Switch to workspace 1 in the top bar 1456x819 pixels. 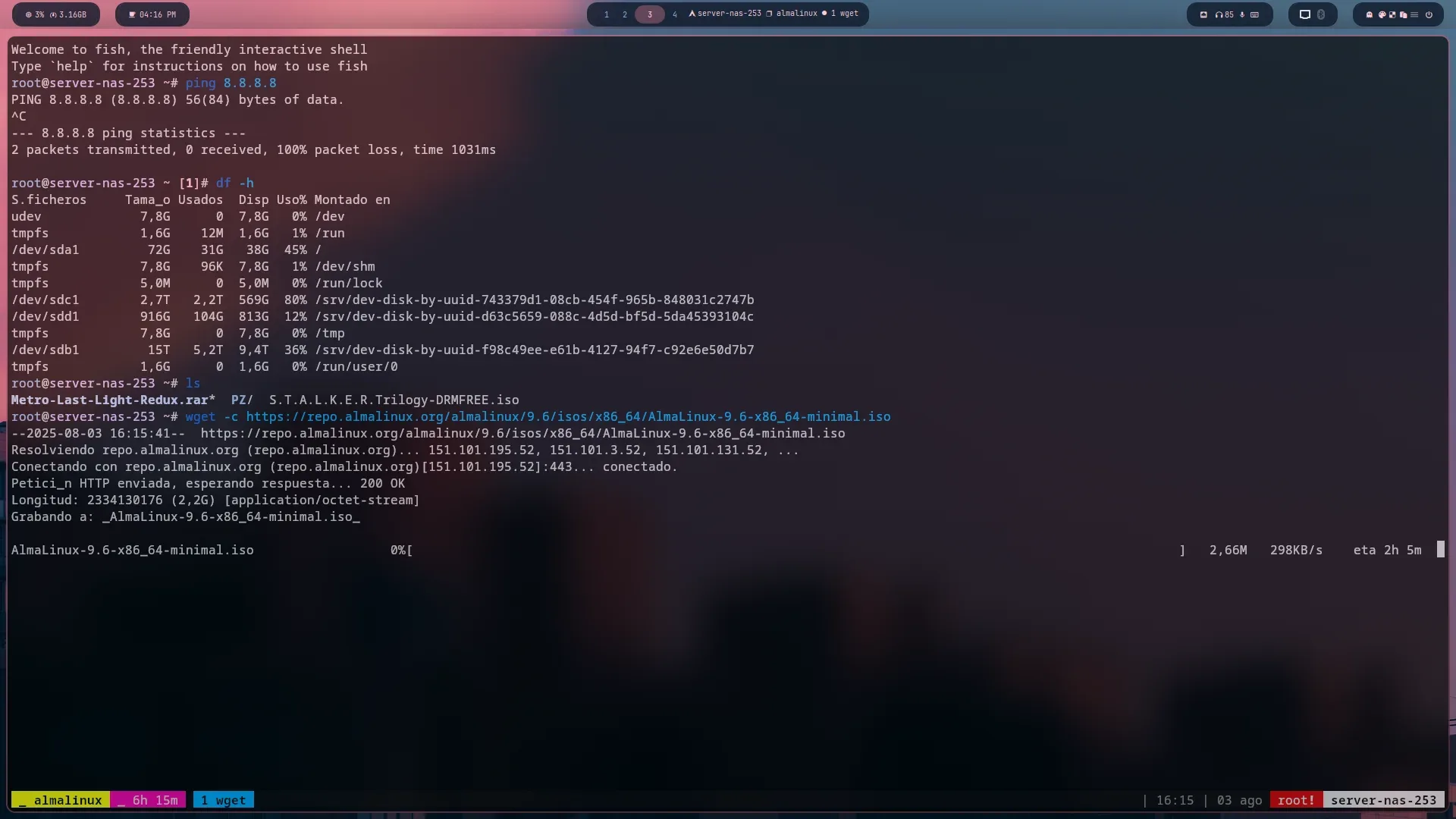click(x=607, y=14)
